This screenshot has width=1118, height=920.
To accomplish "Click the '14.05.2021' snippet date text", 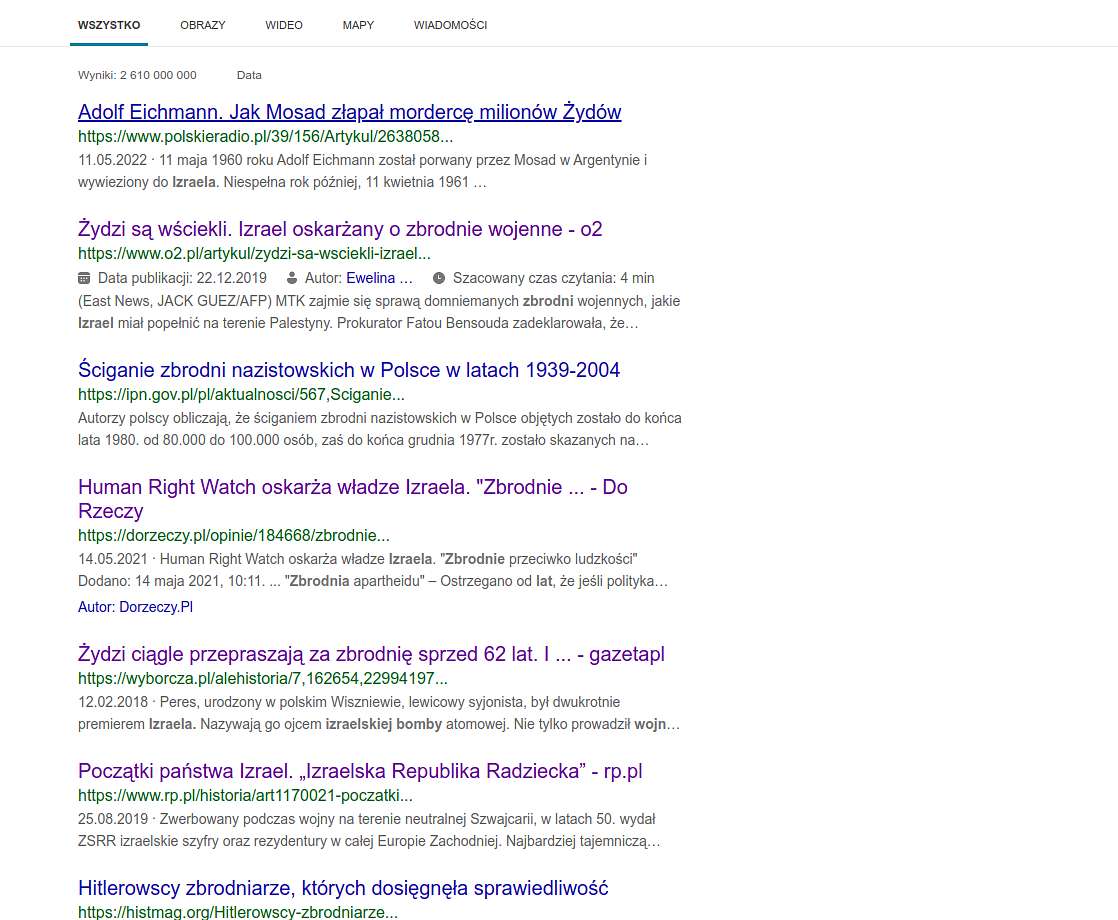I will coord(112,559).
